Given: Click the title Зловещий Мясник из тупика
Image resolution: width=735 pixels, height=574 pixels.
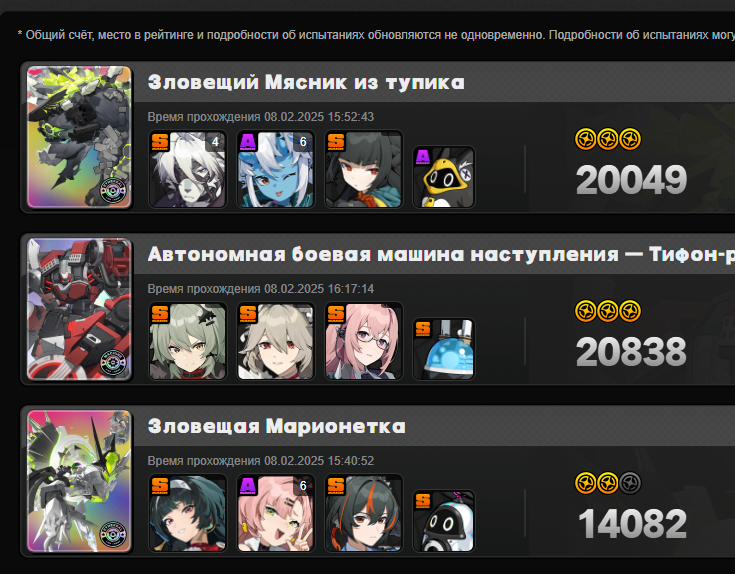Looking at the screenshot, I should 306,82.
